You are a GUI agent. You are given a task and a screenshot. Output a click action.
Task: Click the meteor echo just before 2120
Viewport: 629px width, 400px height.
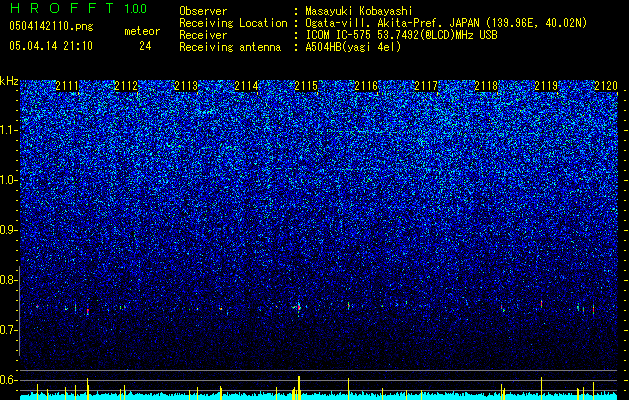[593, 310]
